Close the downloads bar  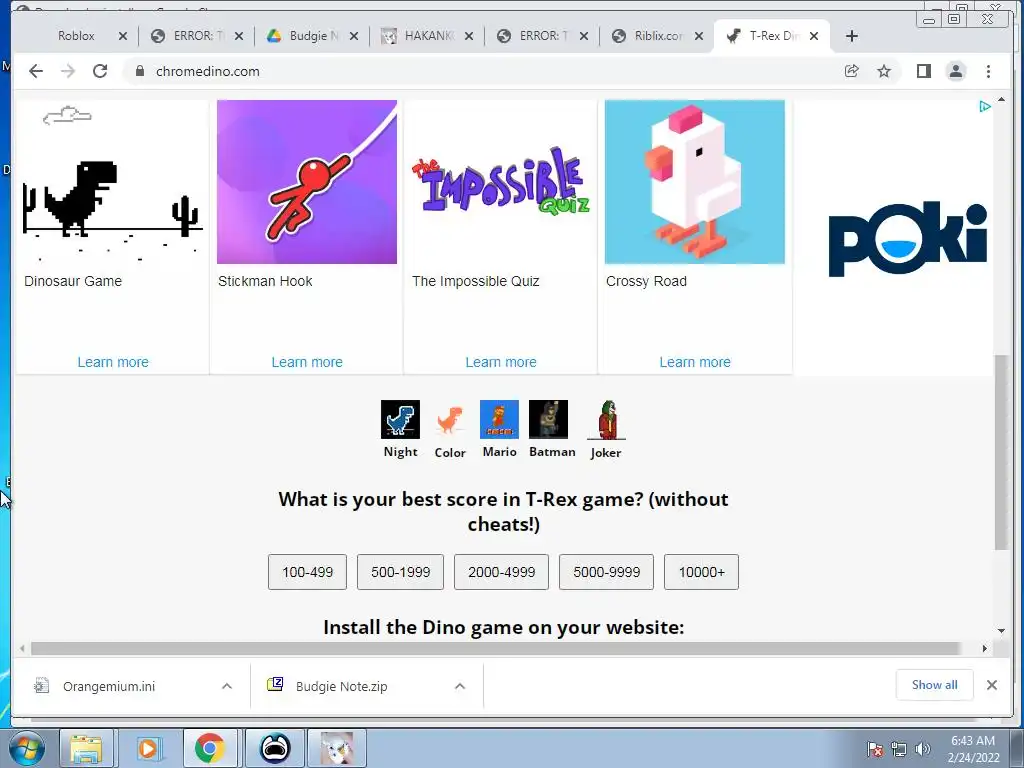(992, 685)
